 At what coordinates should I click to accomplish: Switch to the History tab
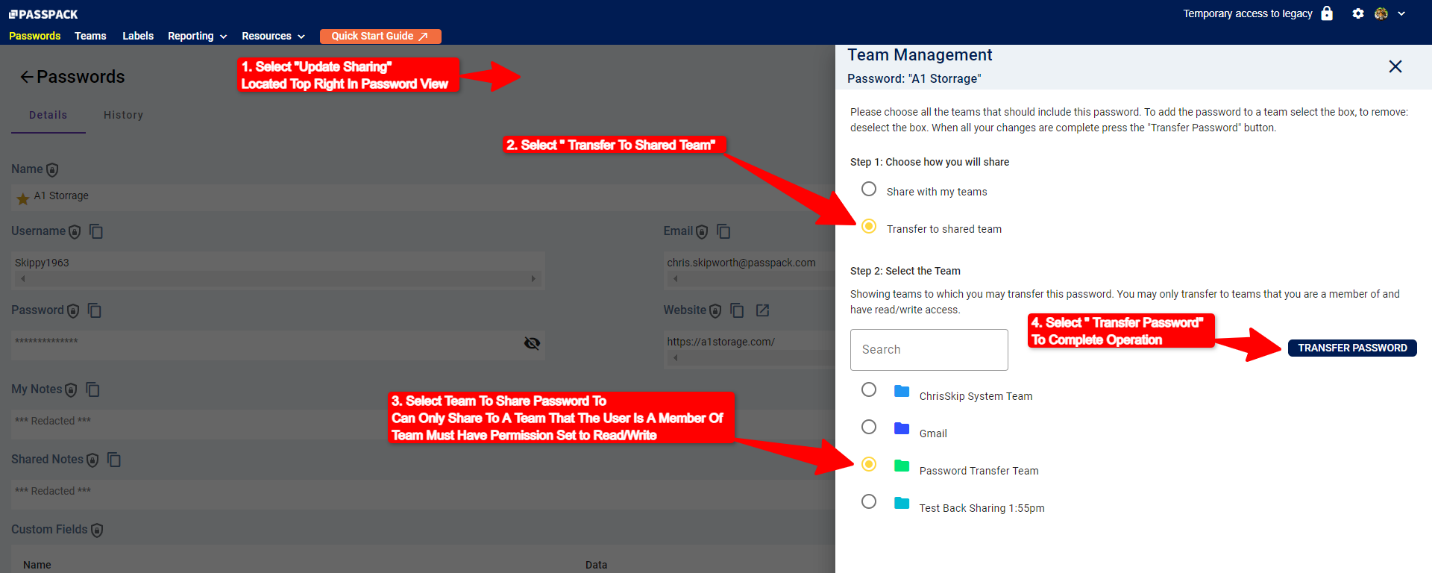tap(123, 115)
